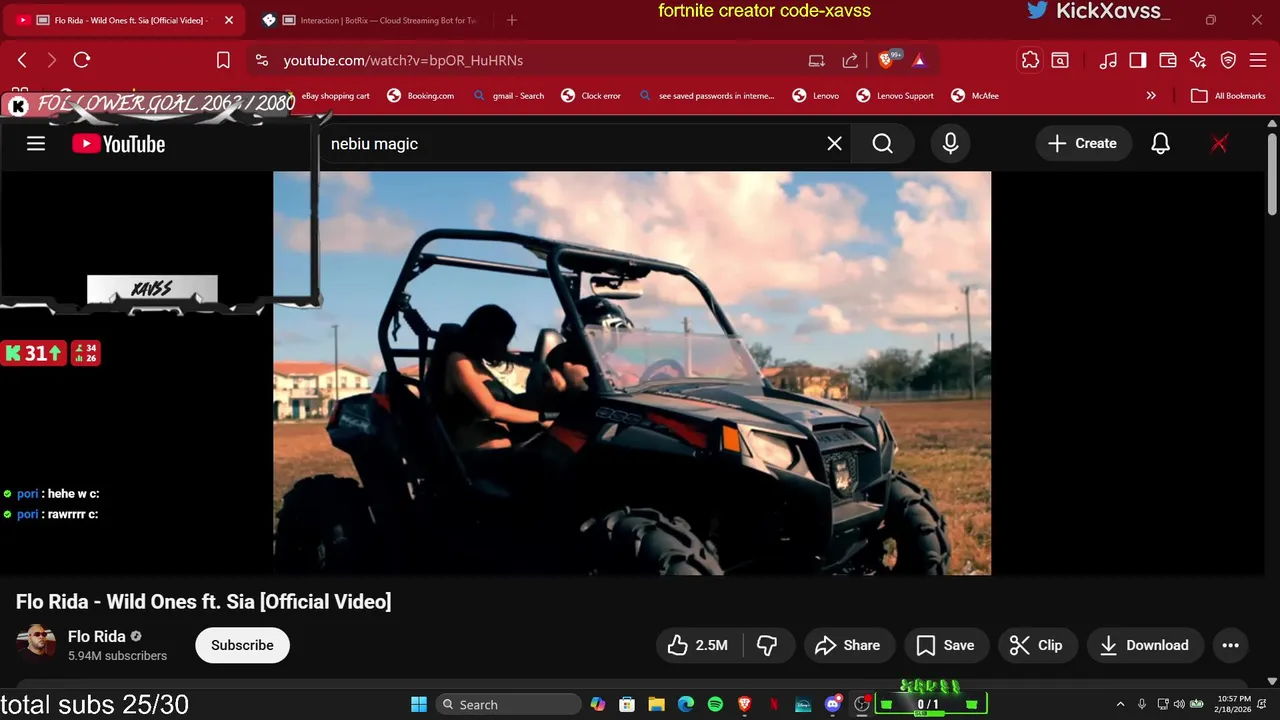Image resolution: width=1280 pixels, height=720 pixels.
Task: Bookmark this page with the bookmark icon
Action: [x=223, y=60]
